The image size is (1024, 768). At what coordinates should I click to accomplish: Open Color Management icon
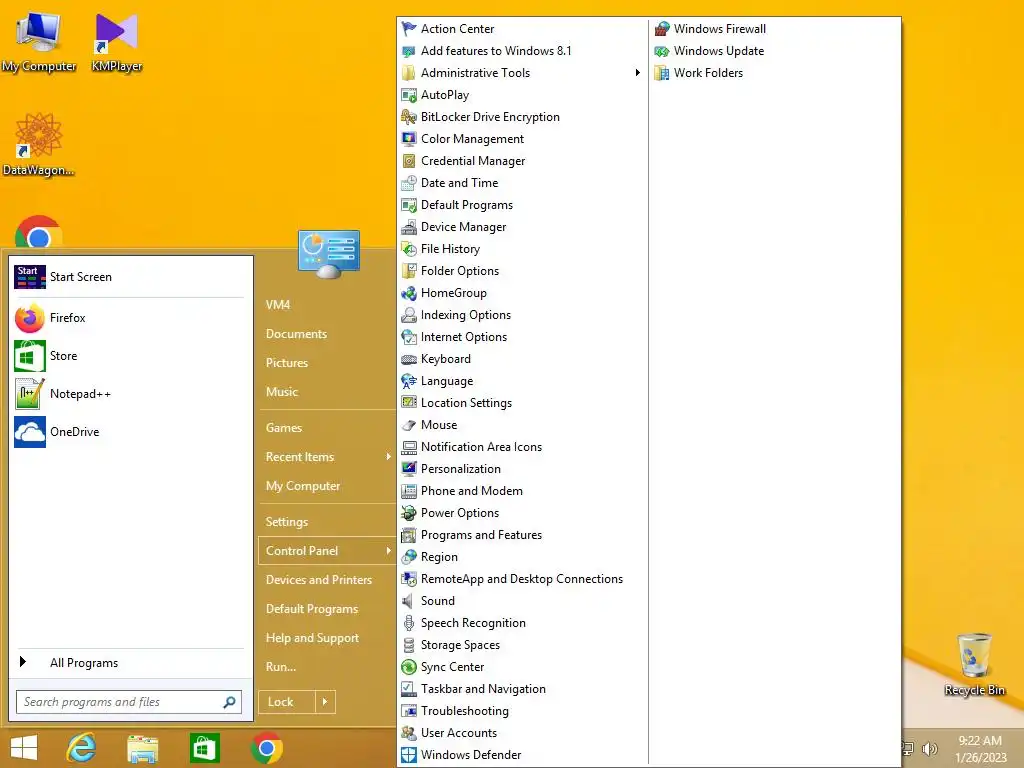[409, 139]
